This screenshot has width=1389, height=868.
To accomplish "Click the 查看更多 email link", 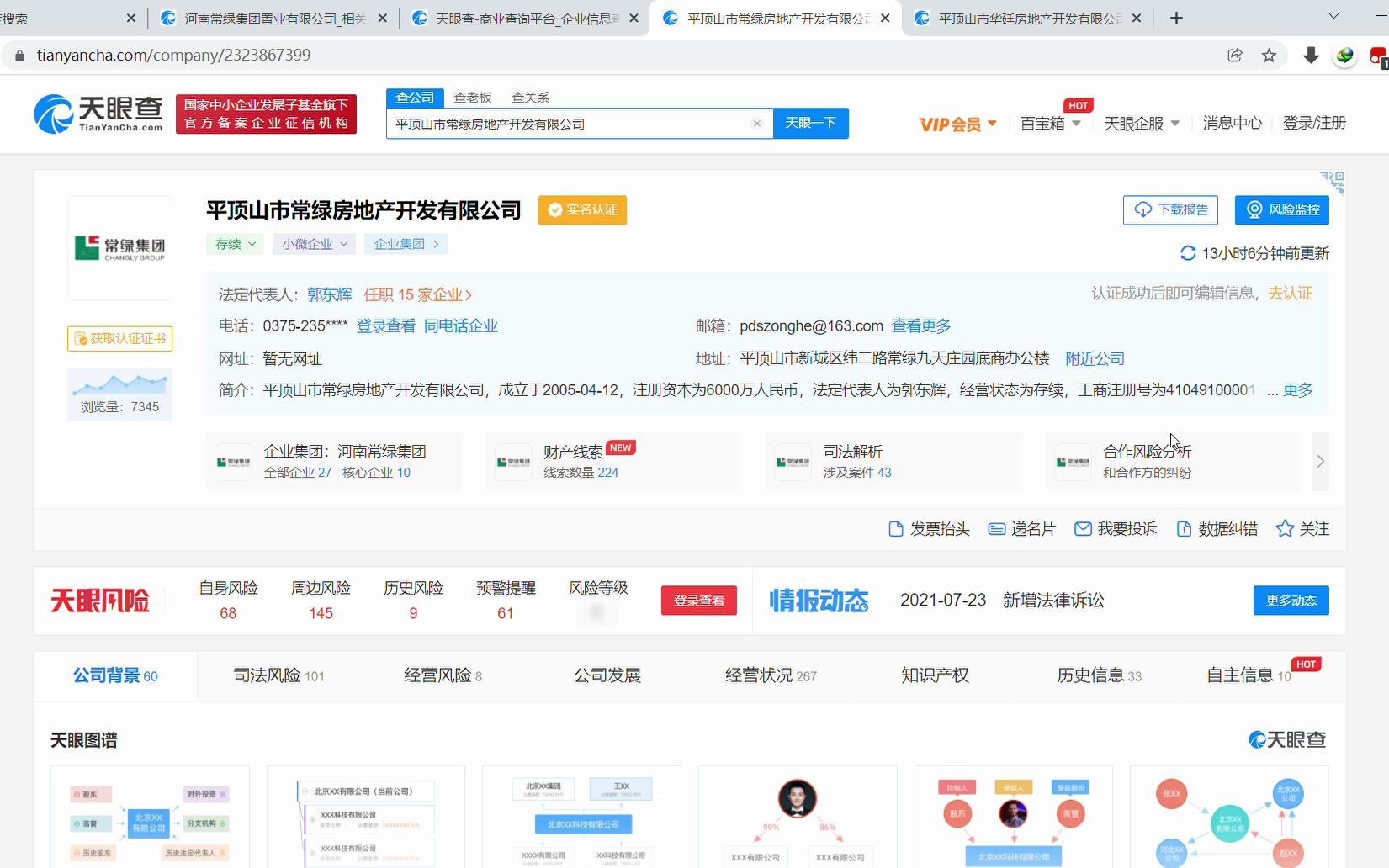I will click(921, 326).
